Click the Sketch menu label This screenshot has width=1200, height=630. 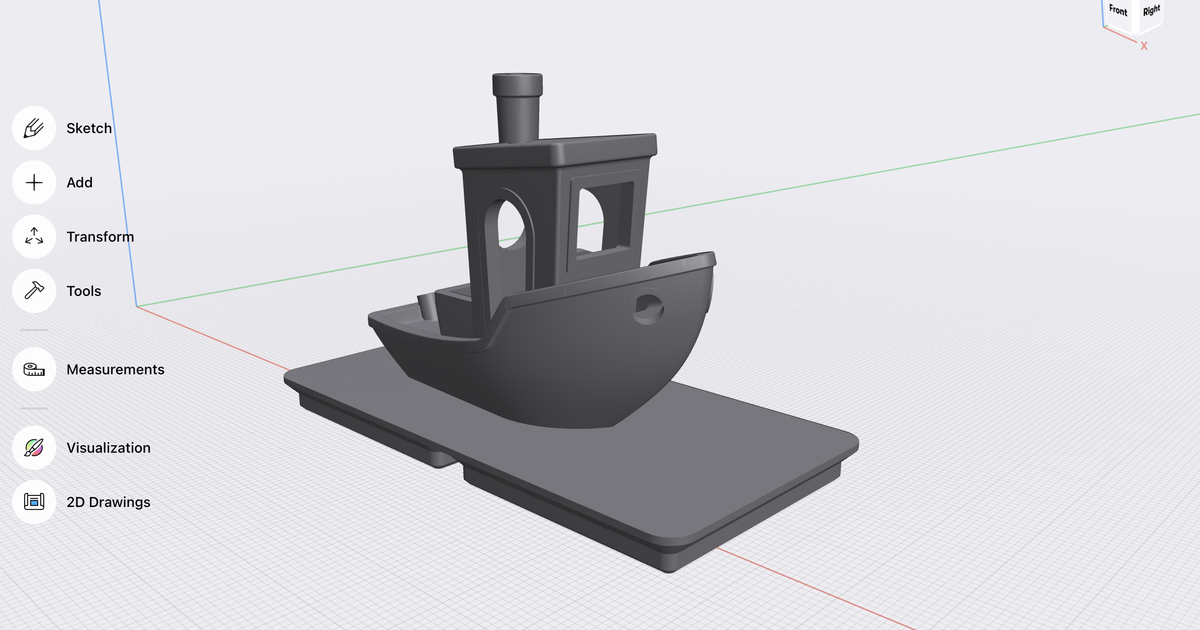tap(89, 128)
